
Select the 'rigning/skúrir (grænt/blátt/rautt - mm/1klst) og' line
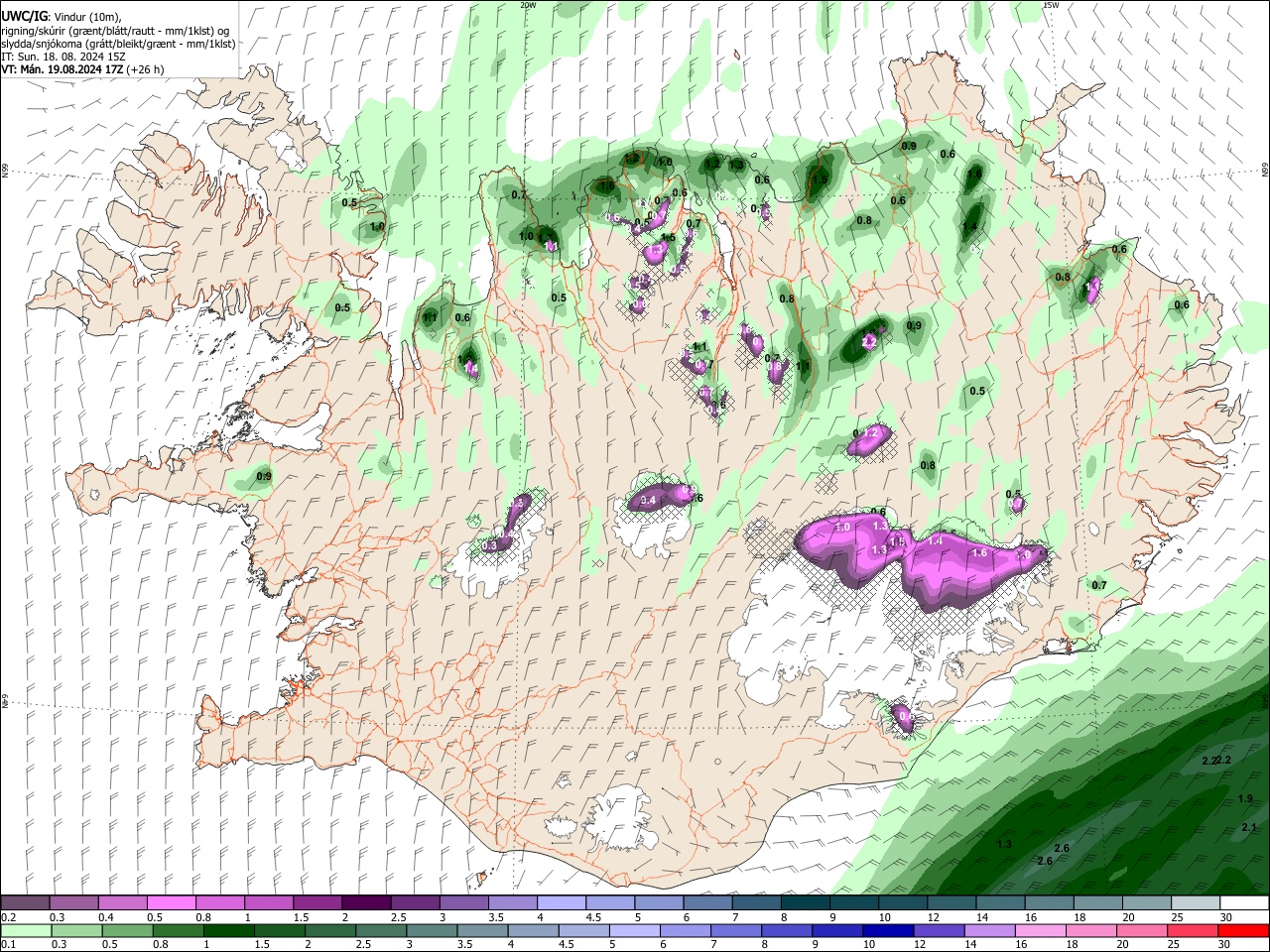[115, 31]
